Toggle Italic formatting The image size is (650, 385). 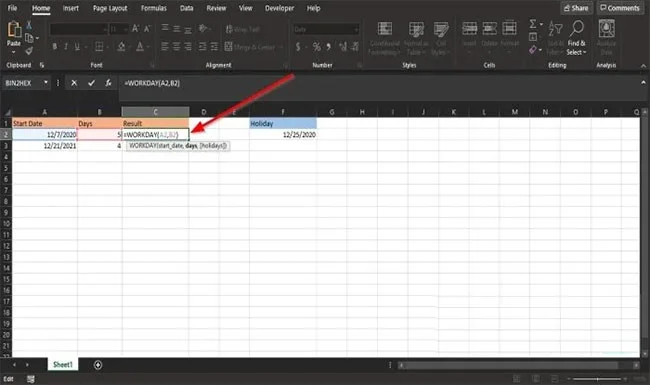(66, 46)
